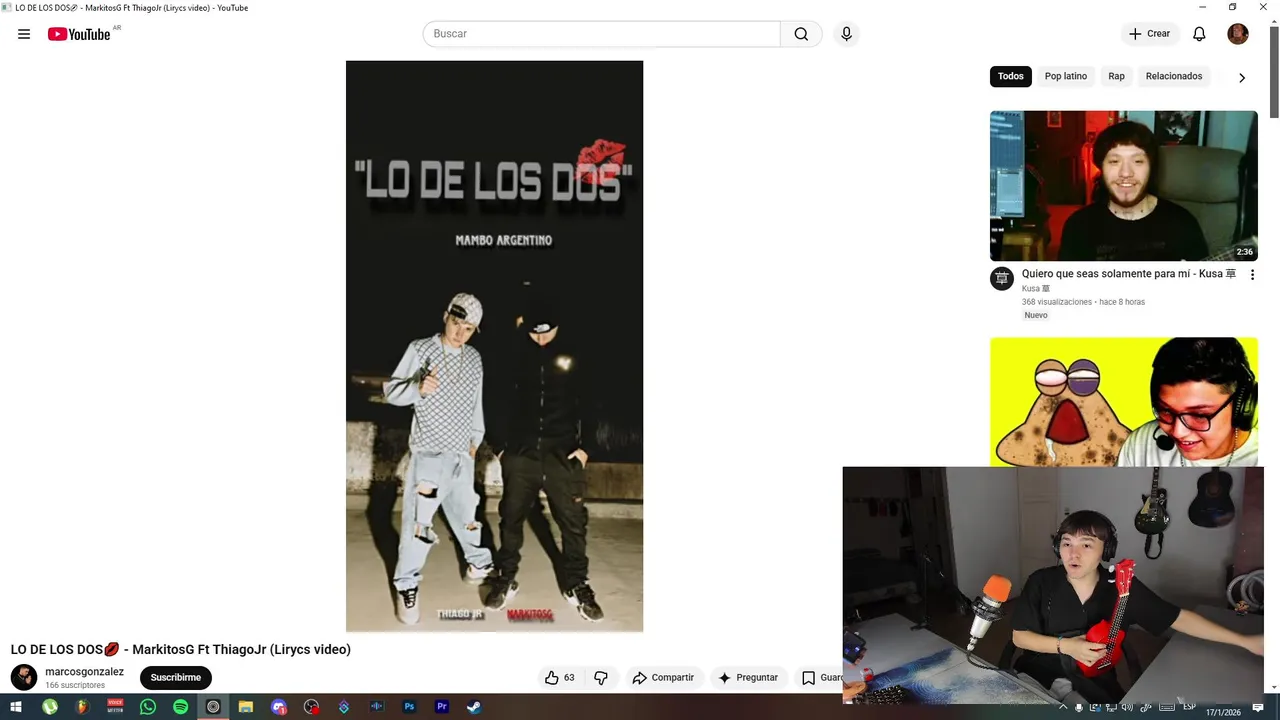Expand the hidden system tray icons
This screenshot has width=1280, height=720.
pyautogui.click(x=1063, y=707)
